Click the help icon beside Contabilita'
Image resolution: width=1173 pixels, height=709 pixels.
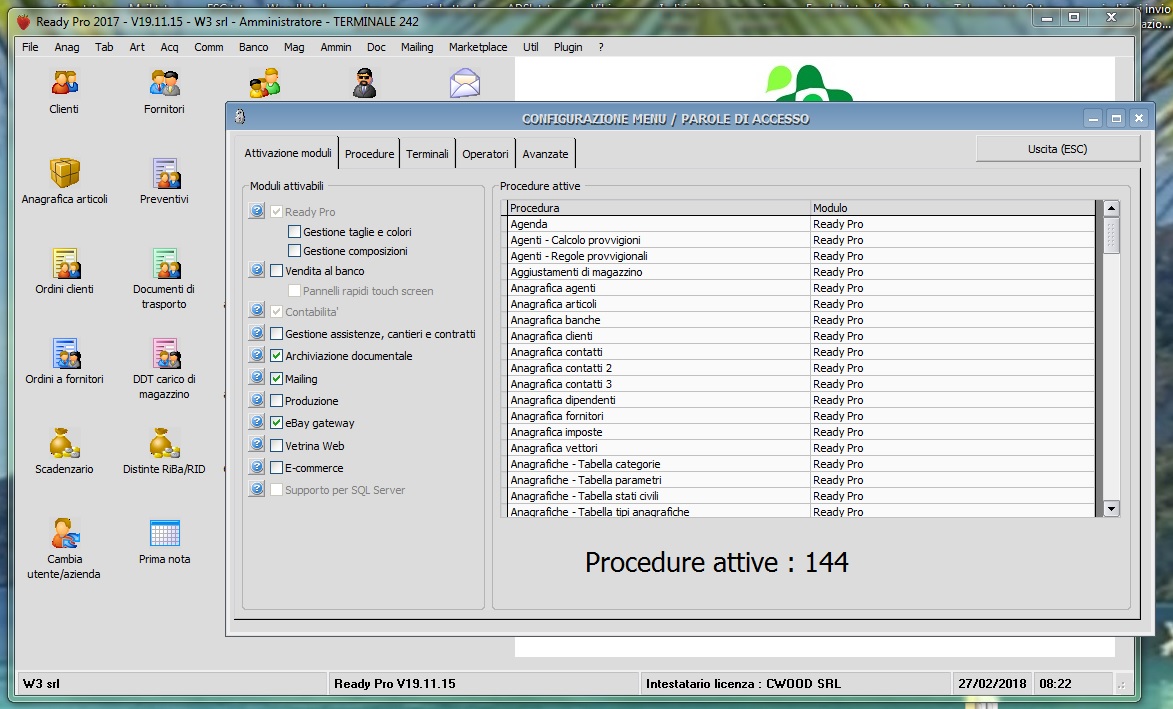257,310
